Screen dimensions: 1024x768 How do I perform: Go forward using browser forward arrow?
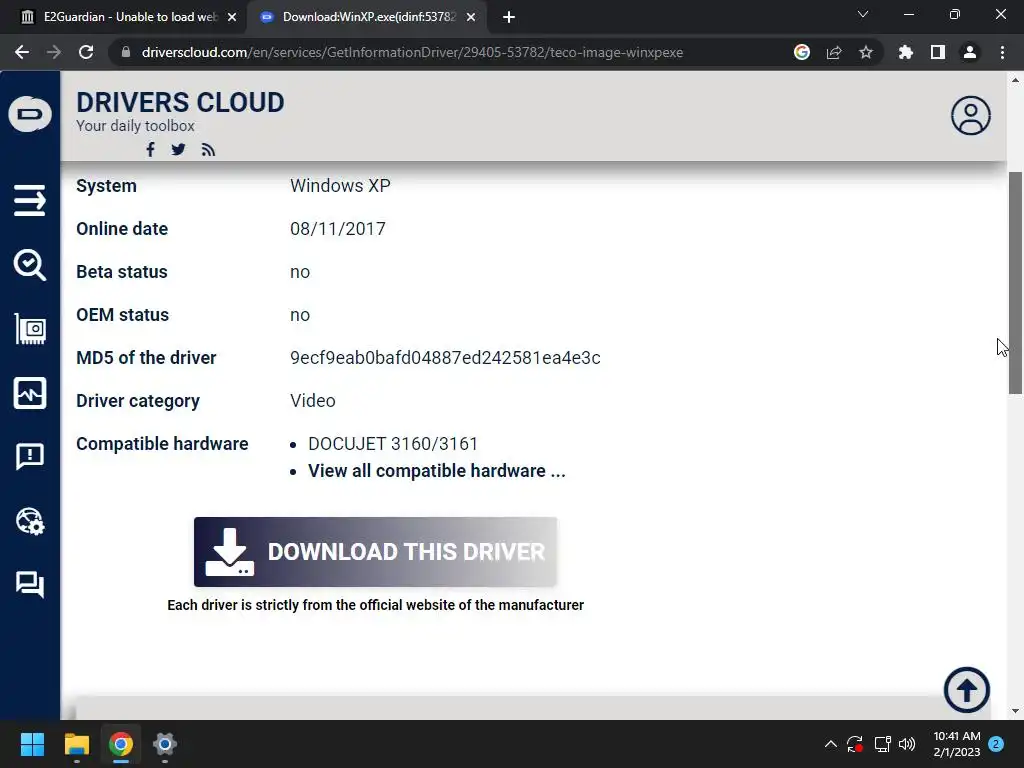[x=54, y=52]
